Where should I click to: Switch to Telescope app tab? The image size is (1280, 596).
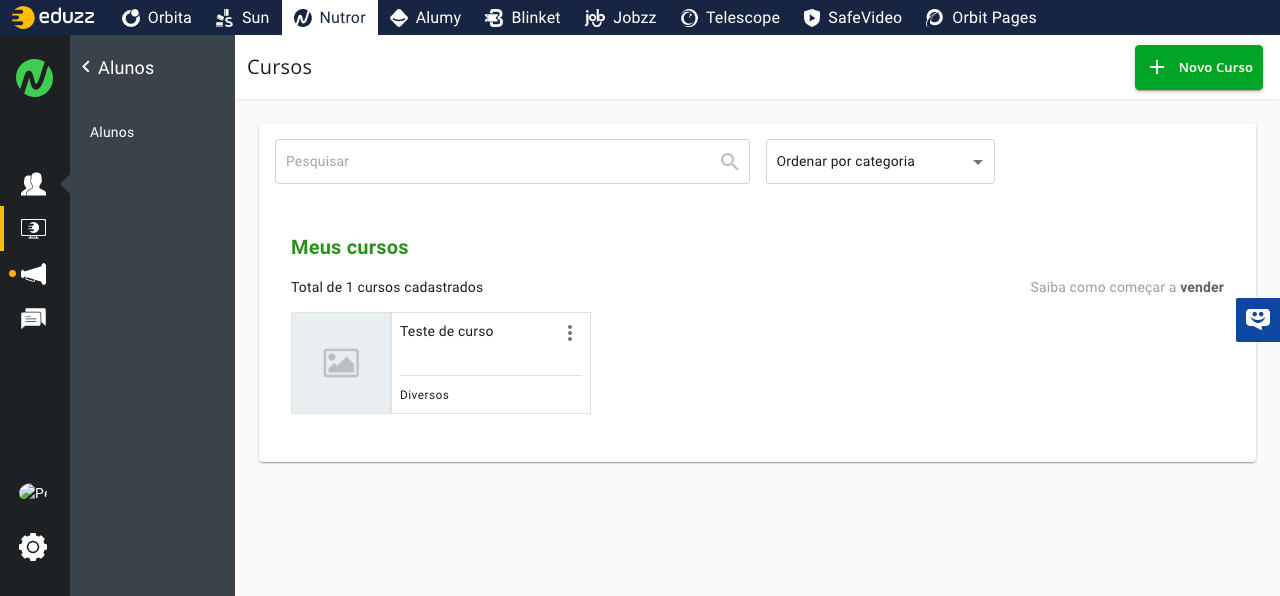pos(730,17)
